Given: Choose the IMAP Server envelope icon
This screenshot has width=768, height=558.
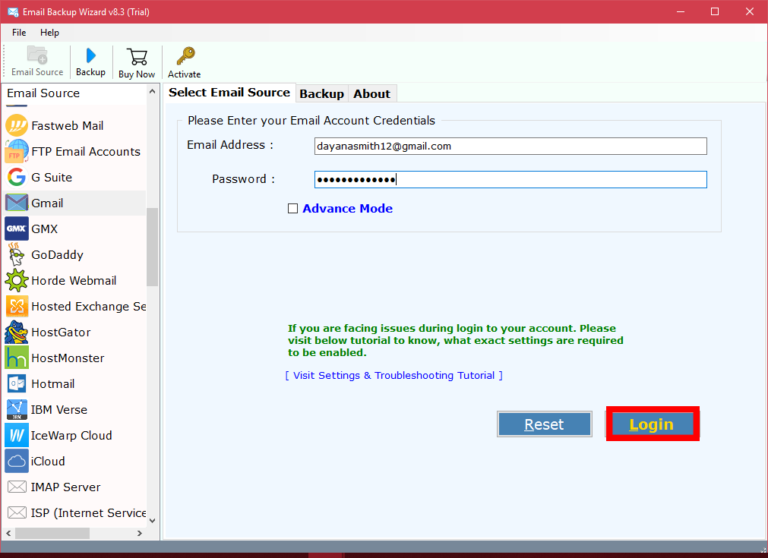Looking at the screenshot, I should click(x=16, y=487).
